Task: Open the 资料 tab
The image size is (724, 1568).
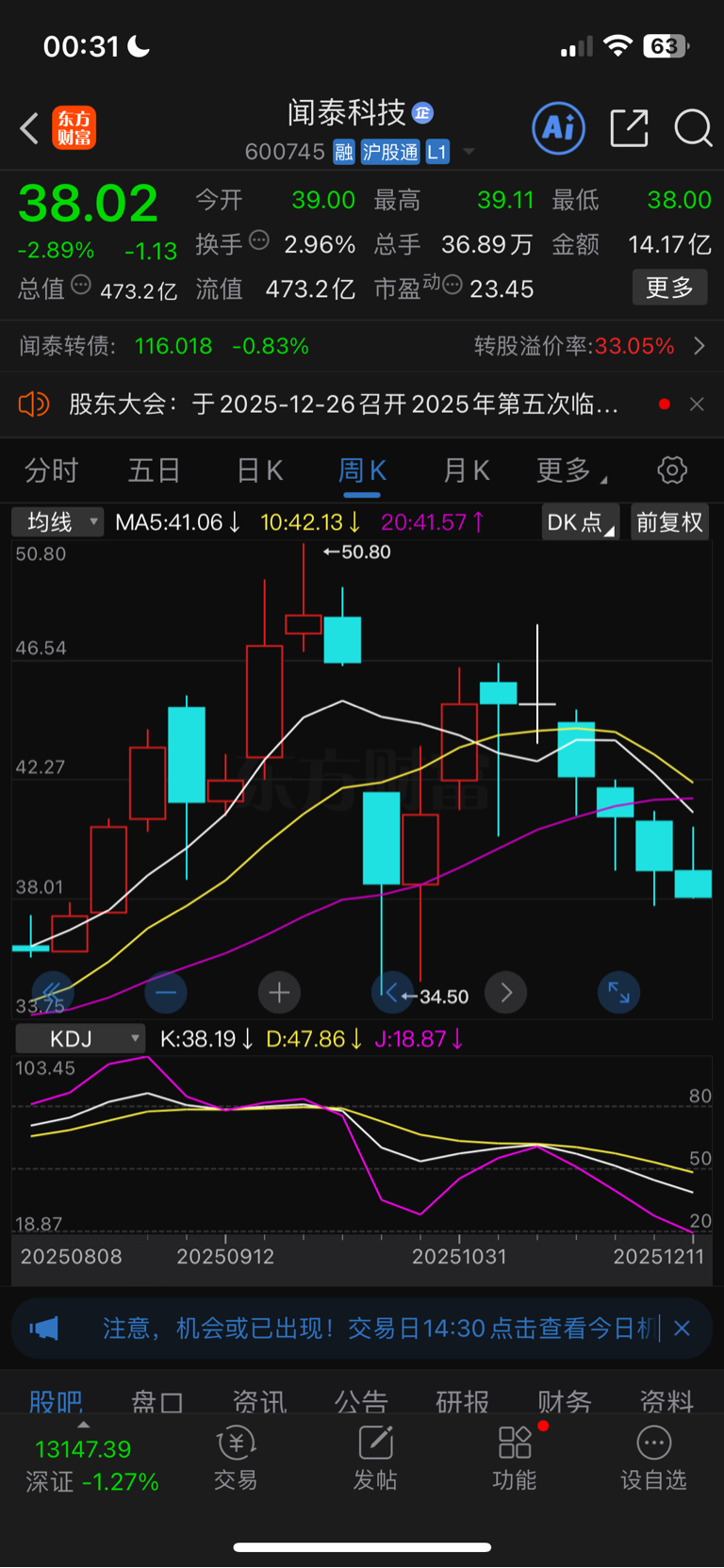Action: (x=666, y=1401)
